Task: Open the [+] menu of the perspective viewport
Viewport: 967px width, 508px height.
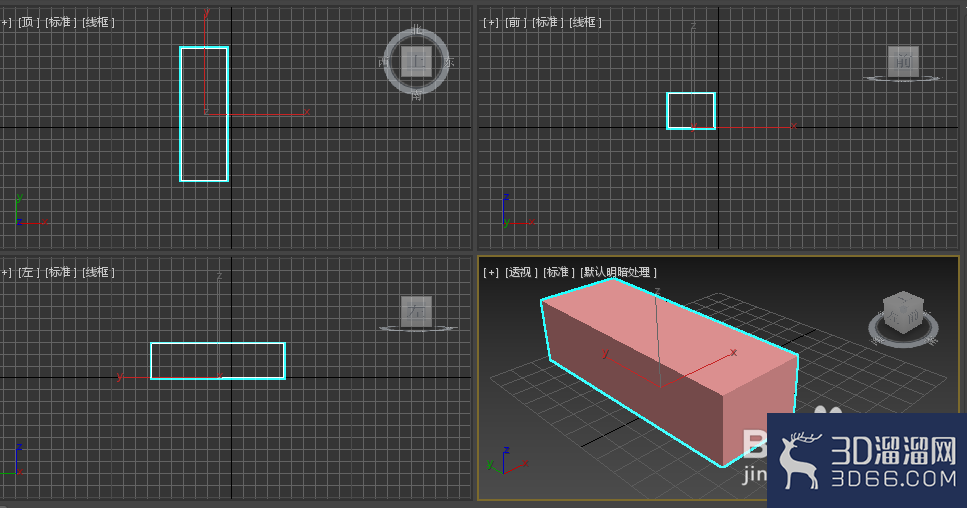Action: pyautogui.click(x=491, y=272)
